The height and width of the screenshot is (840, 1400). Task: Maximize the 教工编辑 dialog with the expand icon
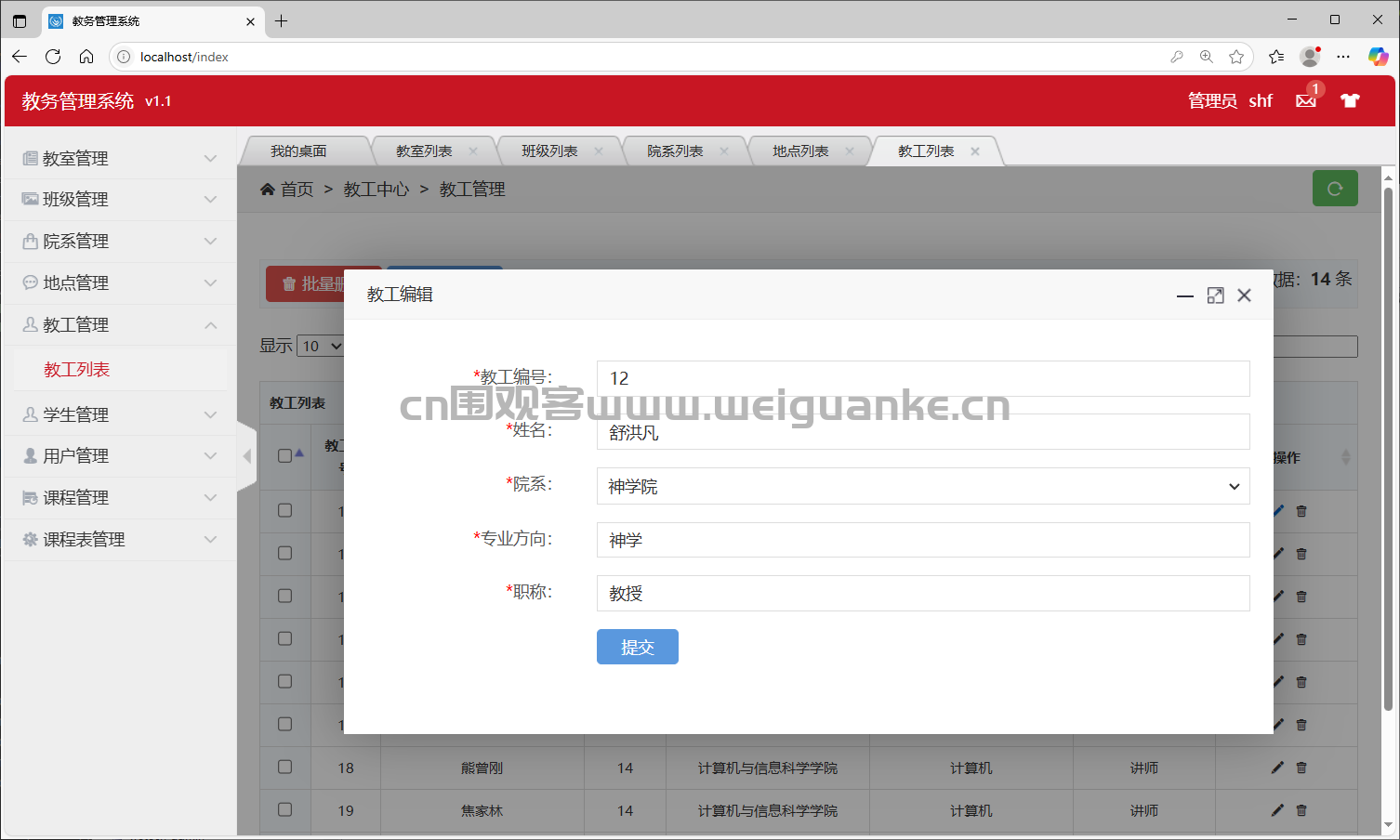pos(1215,295)
